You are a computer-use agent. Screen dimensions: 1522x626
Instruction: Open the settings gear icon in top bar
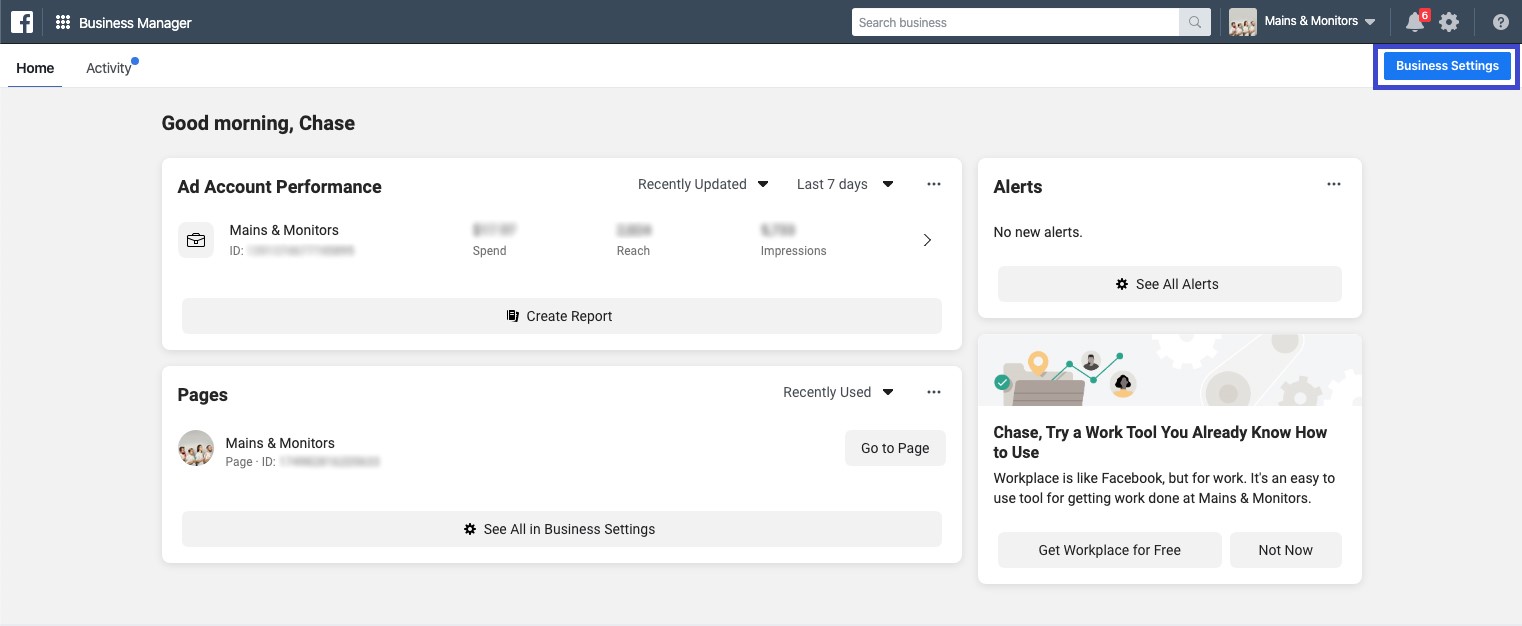(1449, 22)
